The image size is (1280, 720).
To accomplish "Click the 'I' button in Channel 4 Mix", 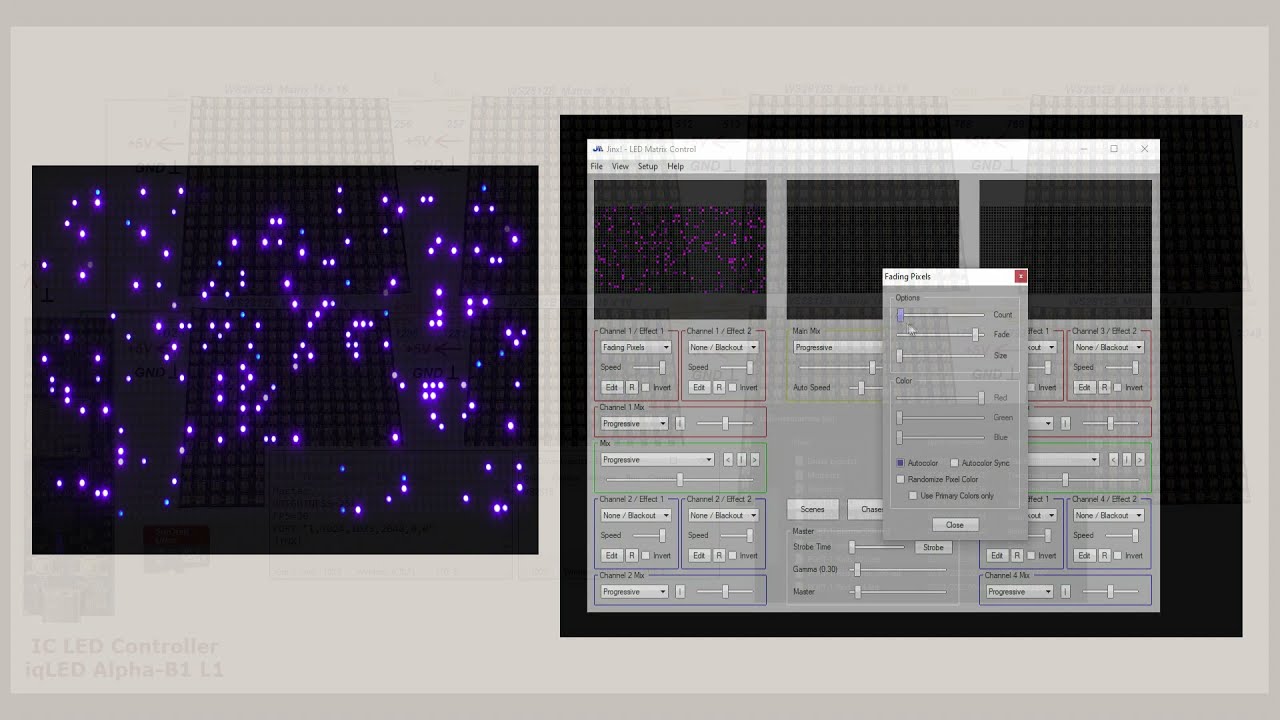I will click(x=1065, y=592).
